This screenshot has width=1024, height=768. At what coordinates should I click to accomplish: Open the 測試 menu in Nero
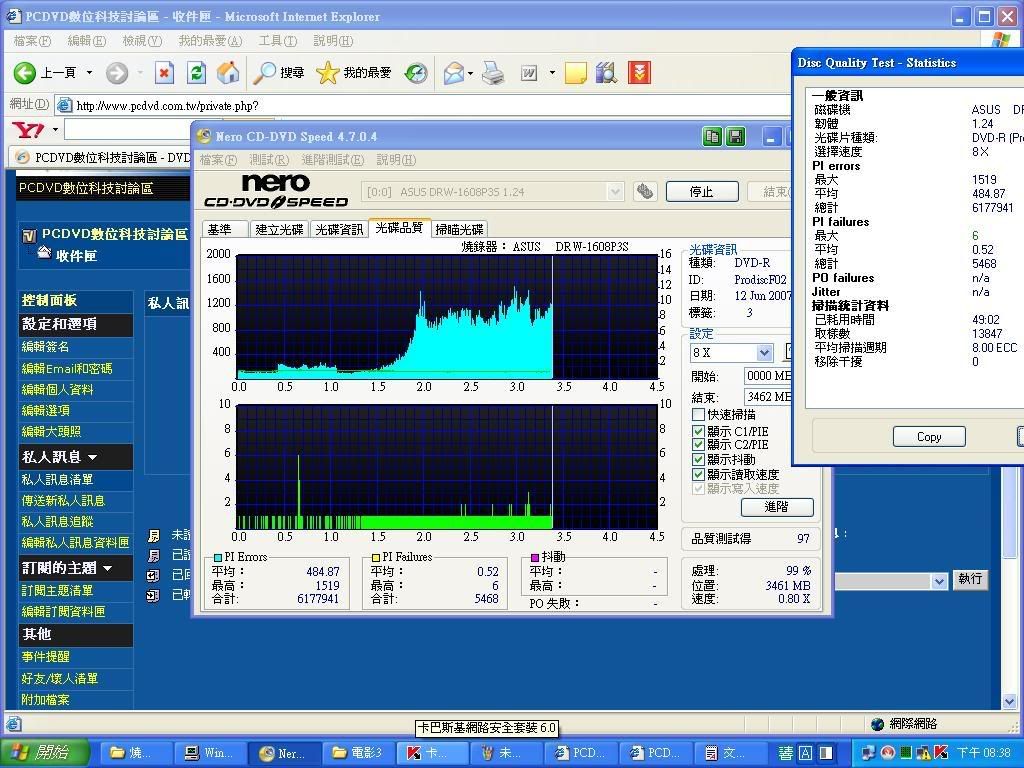pos(269,160)
